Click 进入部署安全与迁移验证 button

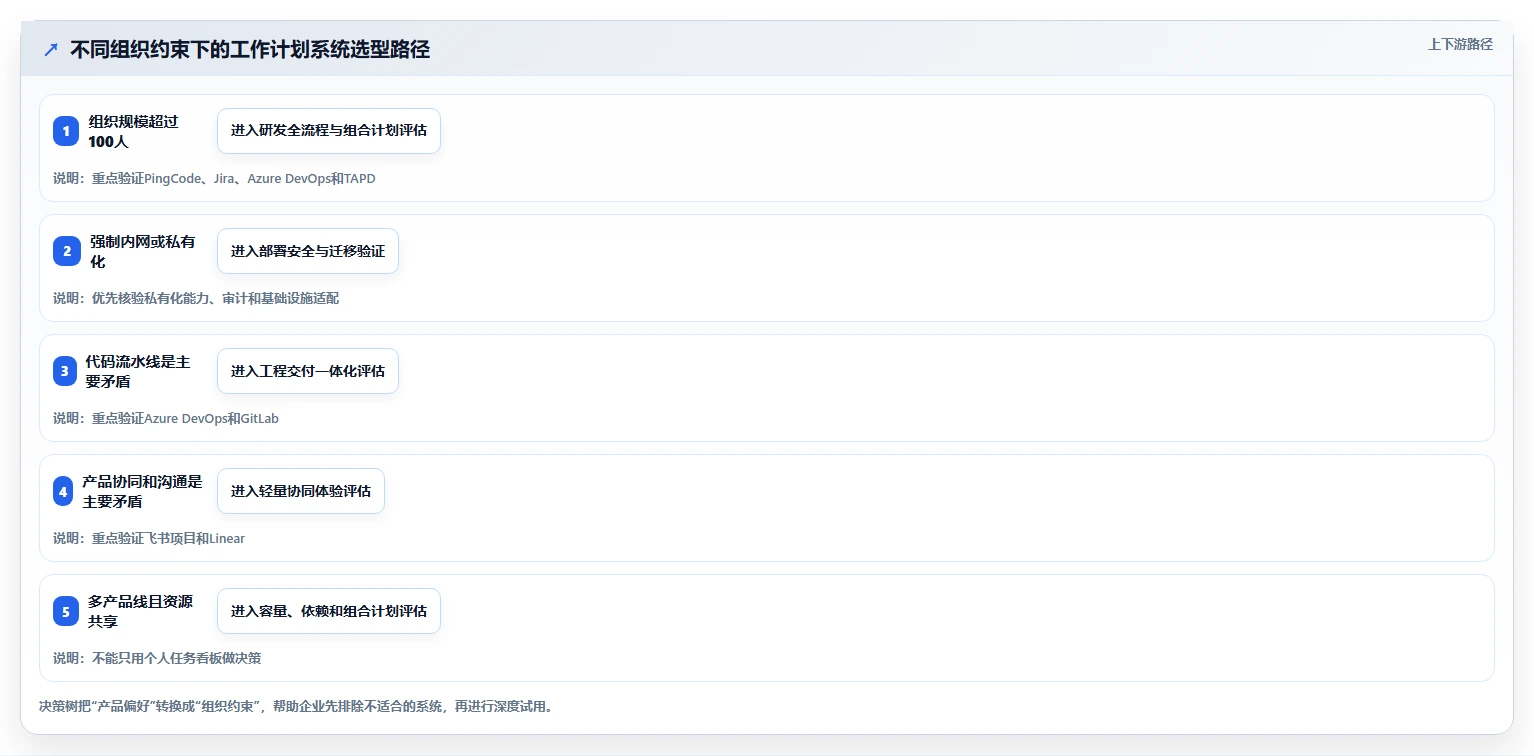coord(308,251)
